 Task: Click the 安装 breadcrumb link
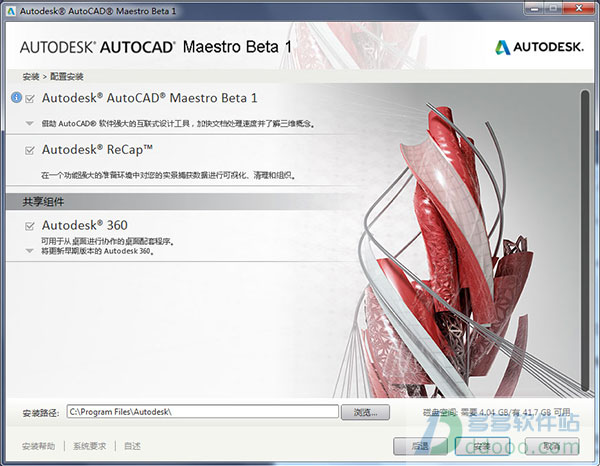(31, 77)
